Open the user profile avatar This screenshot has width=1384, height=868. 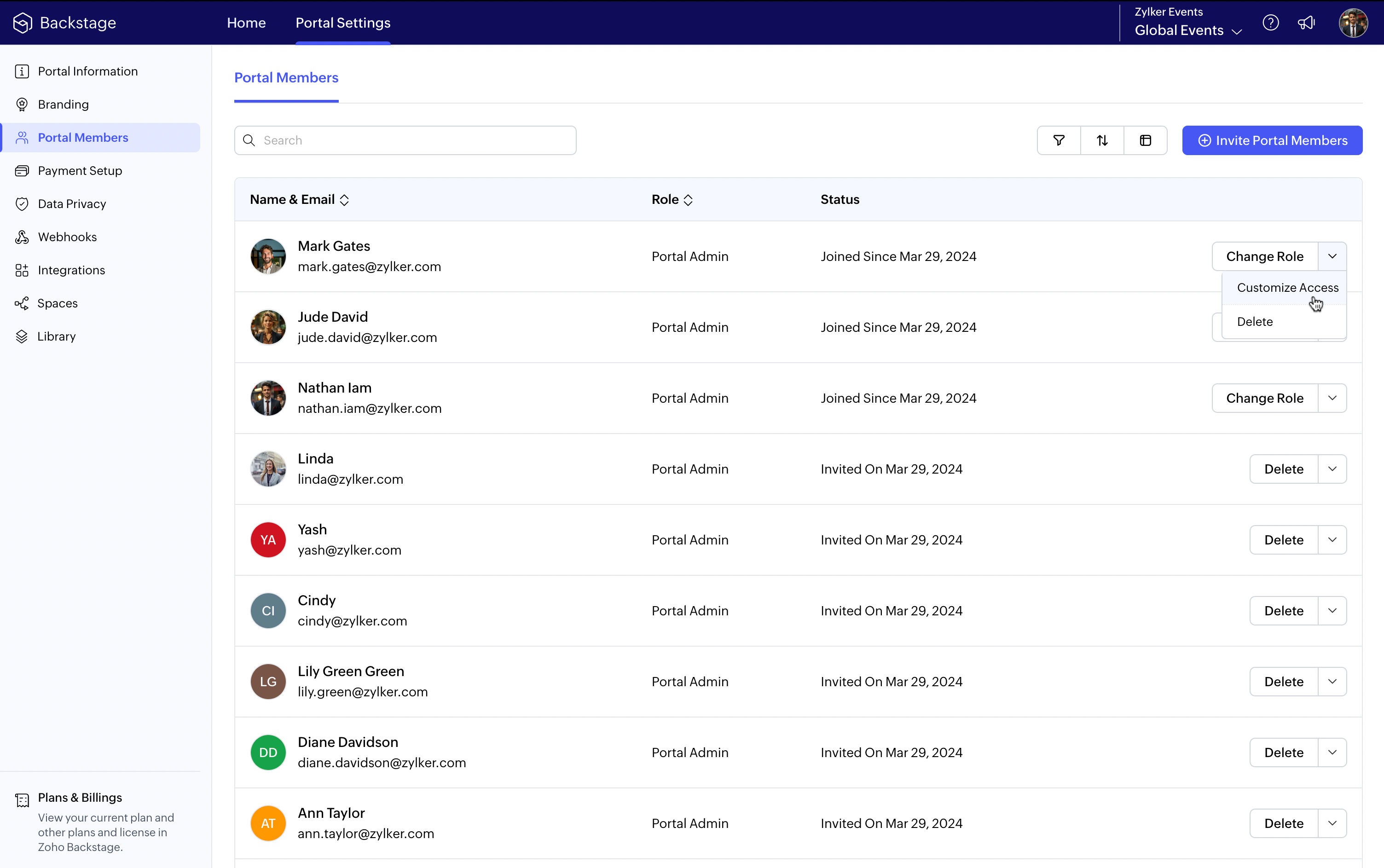(x=1353, y=23)
